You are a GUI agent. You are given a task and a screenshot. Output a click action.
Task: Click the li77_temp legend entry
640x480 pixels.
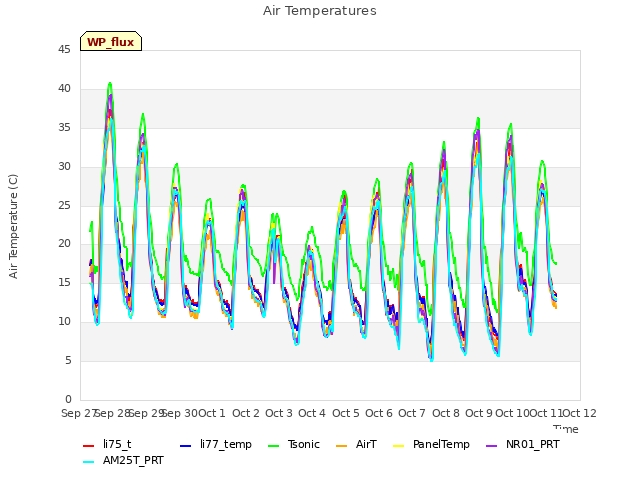coord(216,444)
